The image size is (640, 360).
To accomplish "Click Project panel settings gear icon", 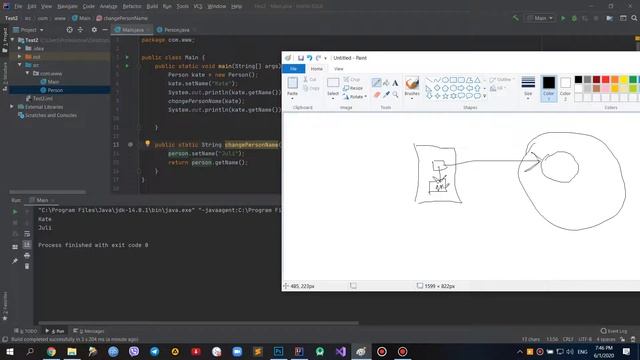I will pos(94,30).
